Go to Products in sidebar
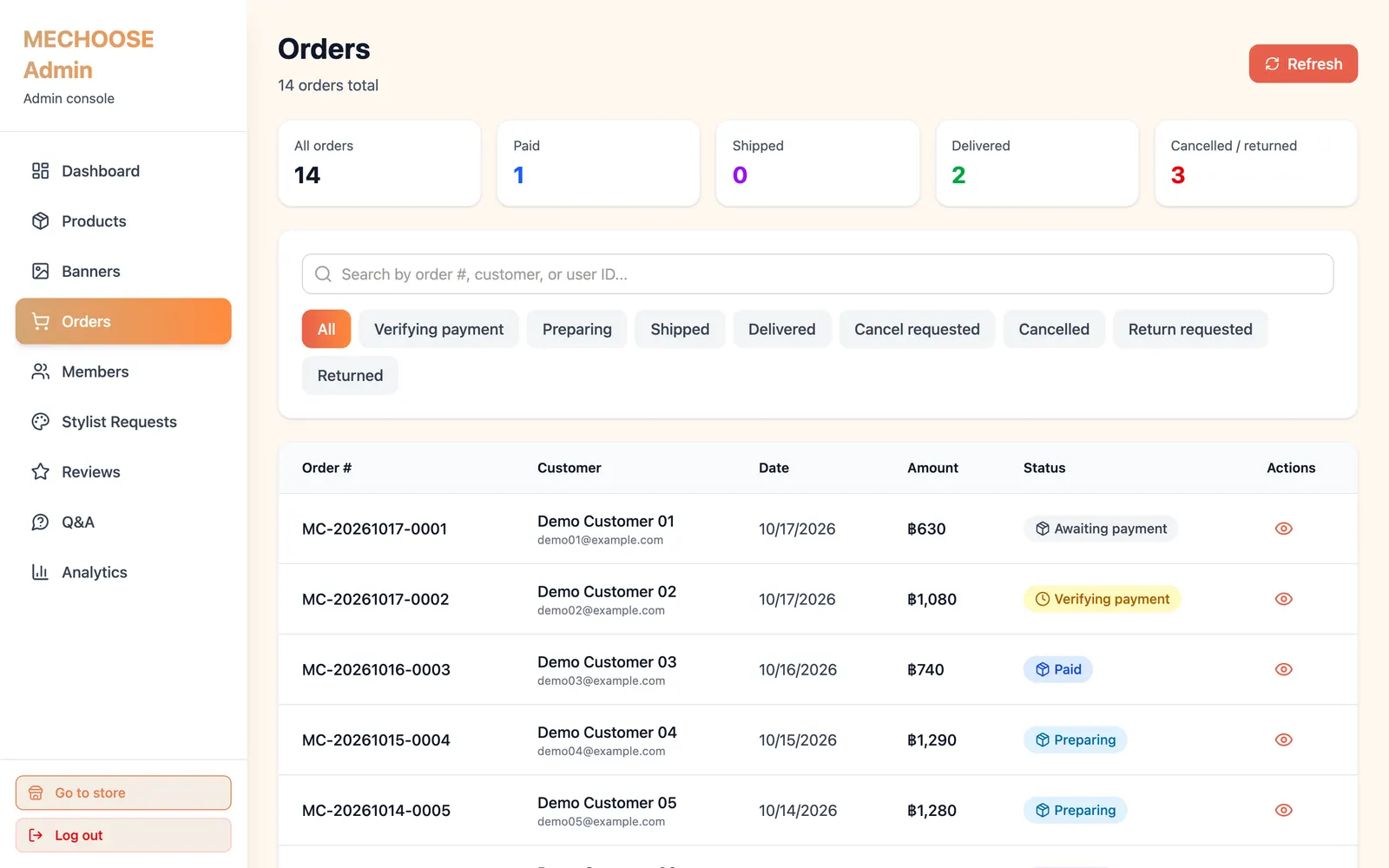The height and width of the screenshot is (868, 1389). click(123, 221)
